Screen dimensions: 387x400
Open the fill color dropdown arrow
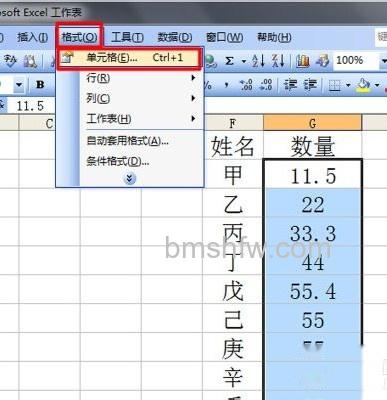click(377, 86)
